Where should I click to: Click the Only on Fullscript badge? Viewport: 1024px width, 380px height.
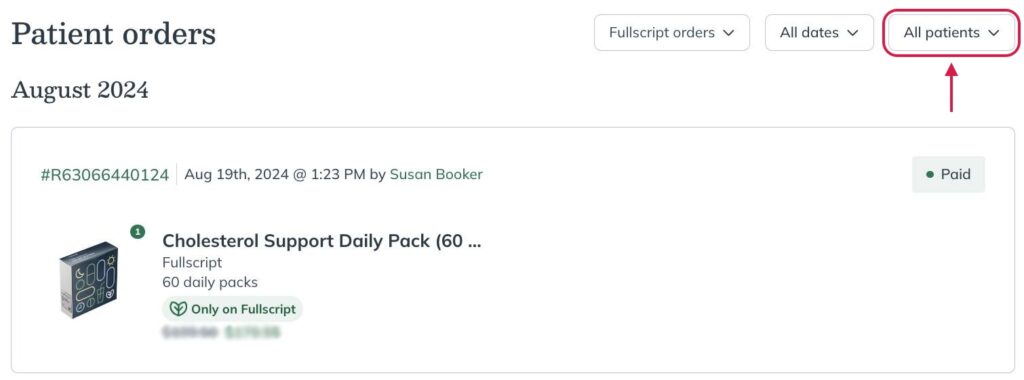232,309
